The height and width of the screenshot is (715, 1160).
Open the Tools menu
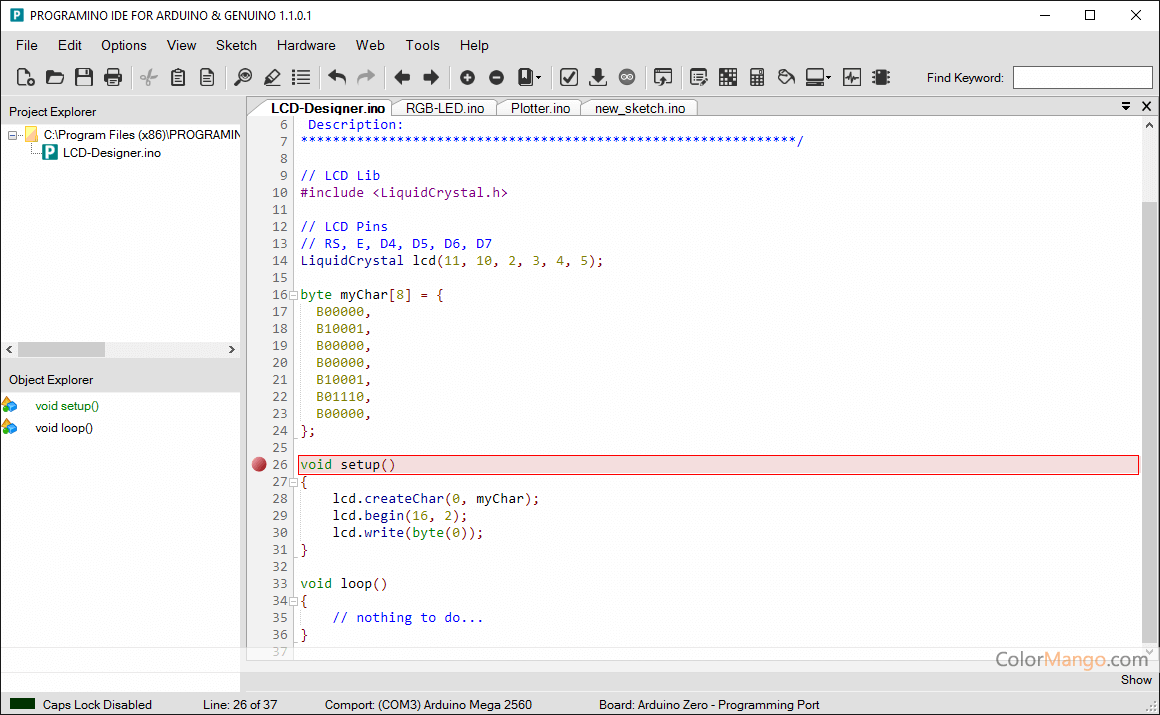(x=422, y=45)
